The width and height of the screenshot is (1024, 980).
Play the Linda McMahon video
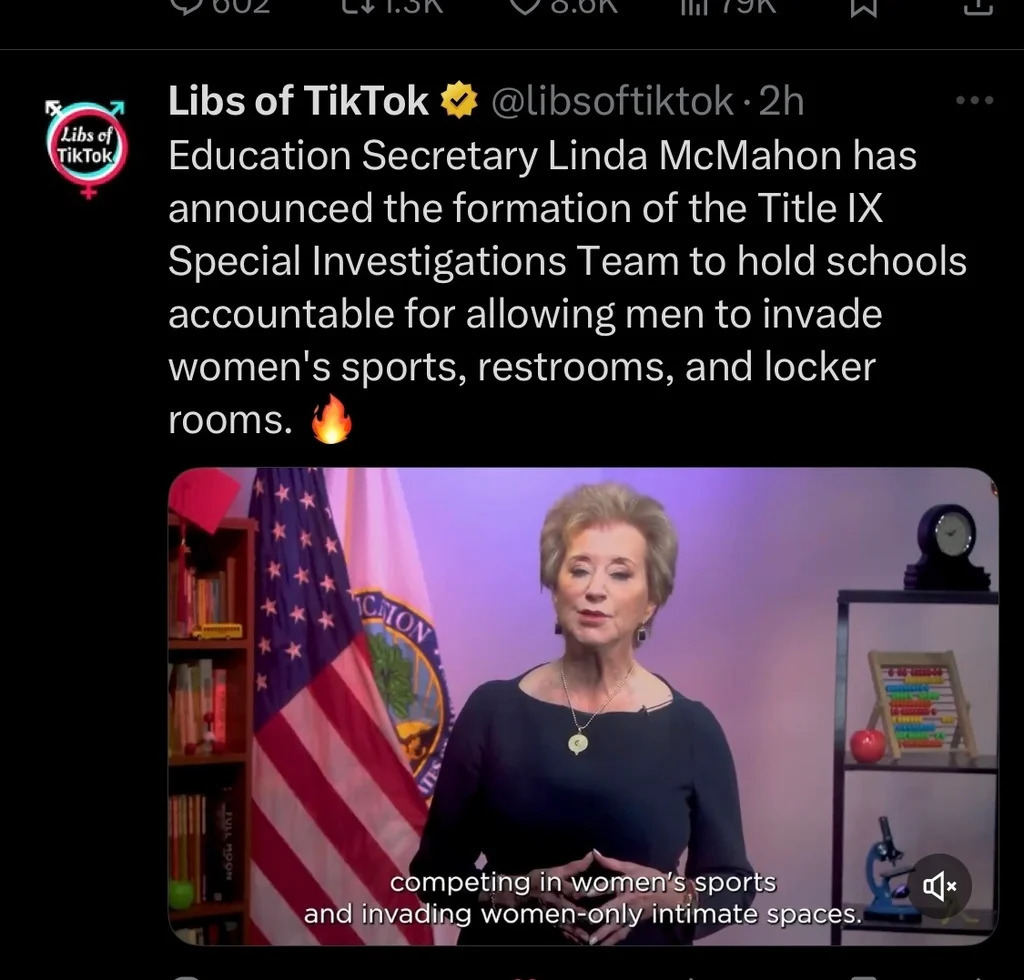coord(583,706)
